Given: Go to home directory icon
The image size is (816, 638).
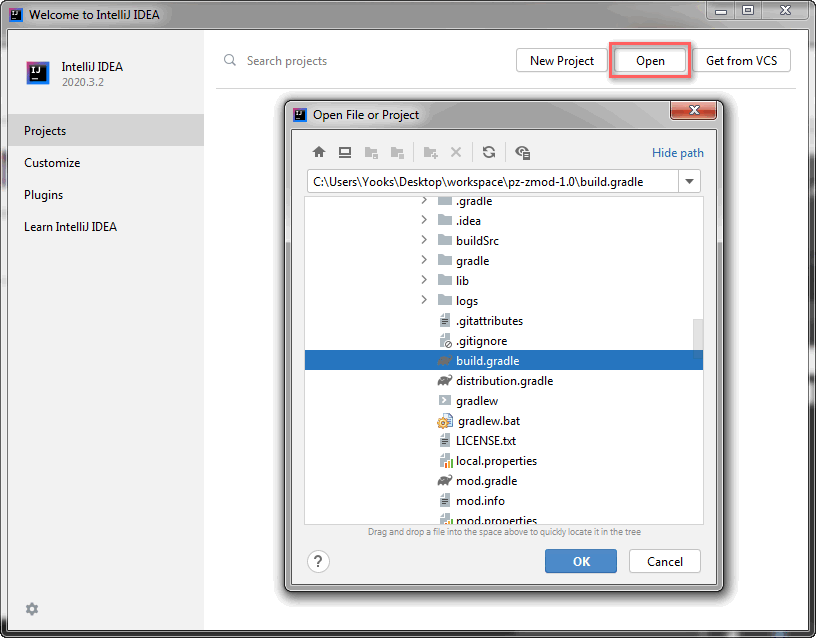Looking at the screenshot, I should point(319,152).
